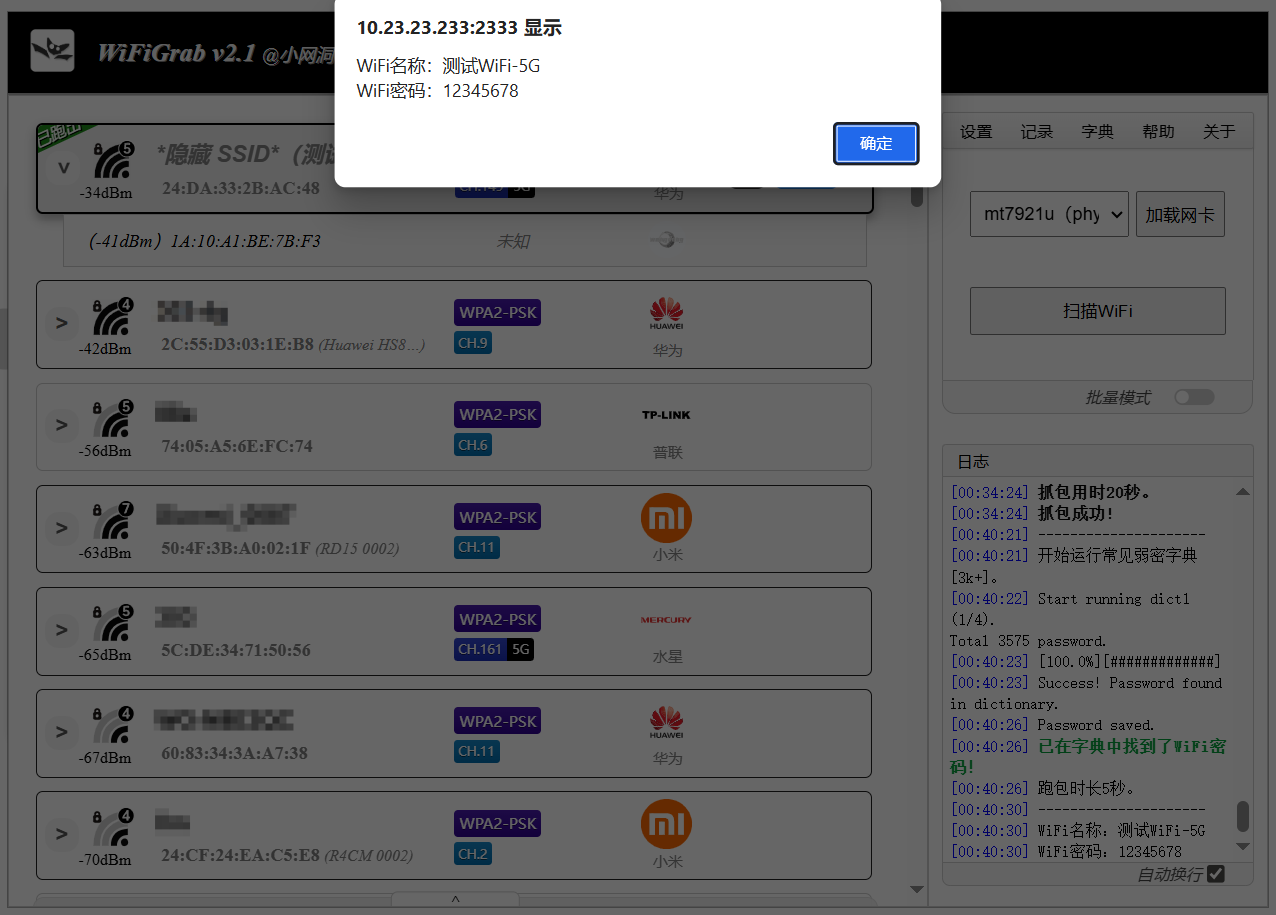Screen dimensions: 1276x915
Task: Click the log panel scrollbar thumb
Action: 1243,816
